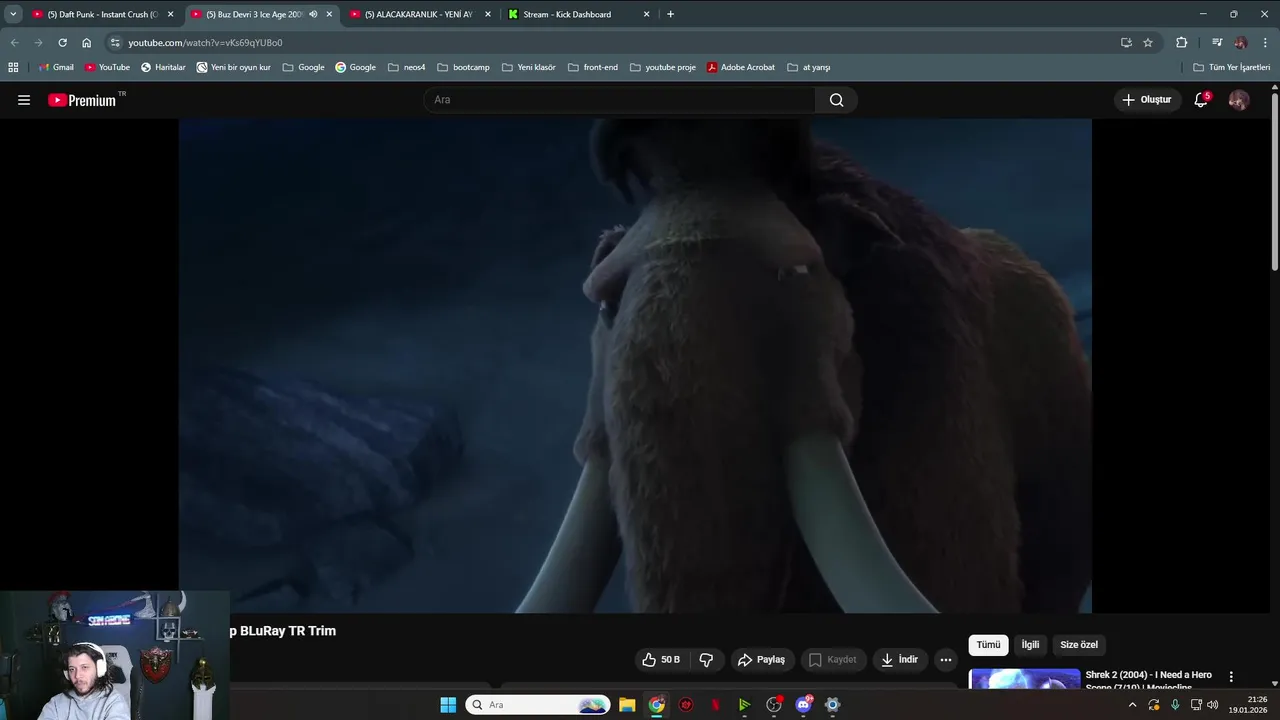This screenshot has width=1280, height=720.
Task: Open more actions ellipsis under video
Action: point(945,660)
